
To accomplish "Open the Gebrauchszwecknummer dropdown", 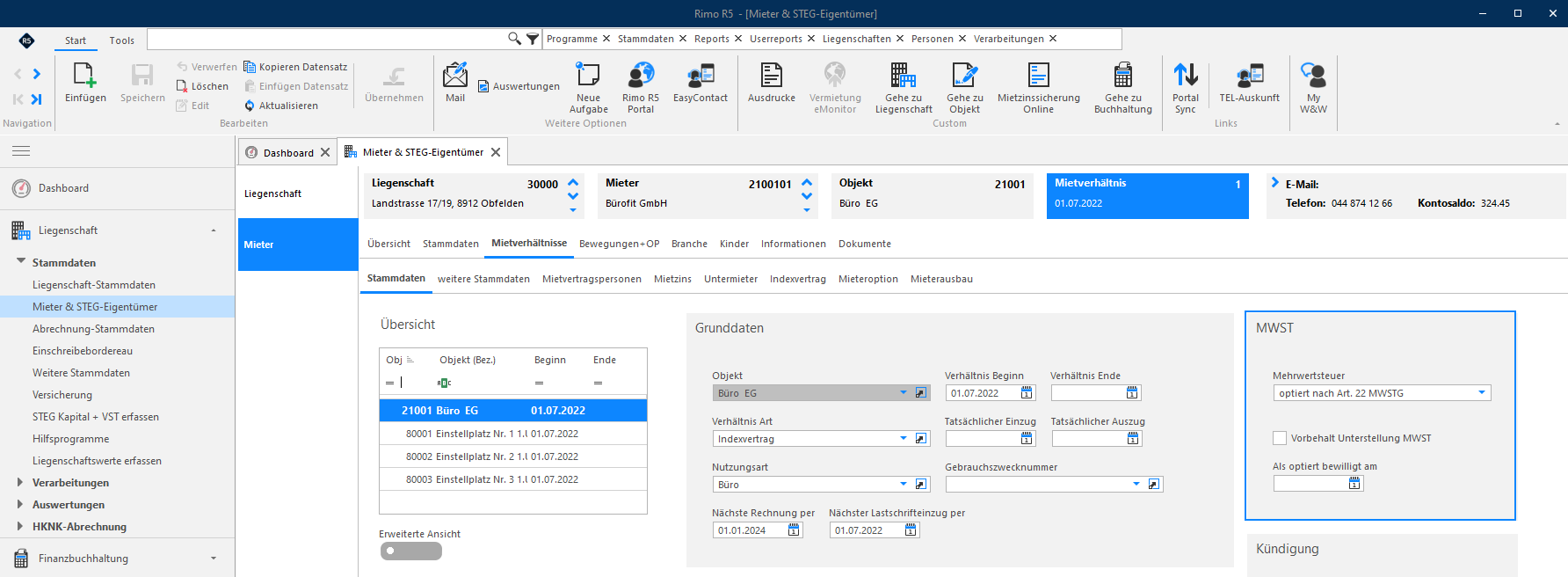I will [1136, 485].
